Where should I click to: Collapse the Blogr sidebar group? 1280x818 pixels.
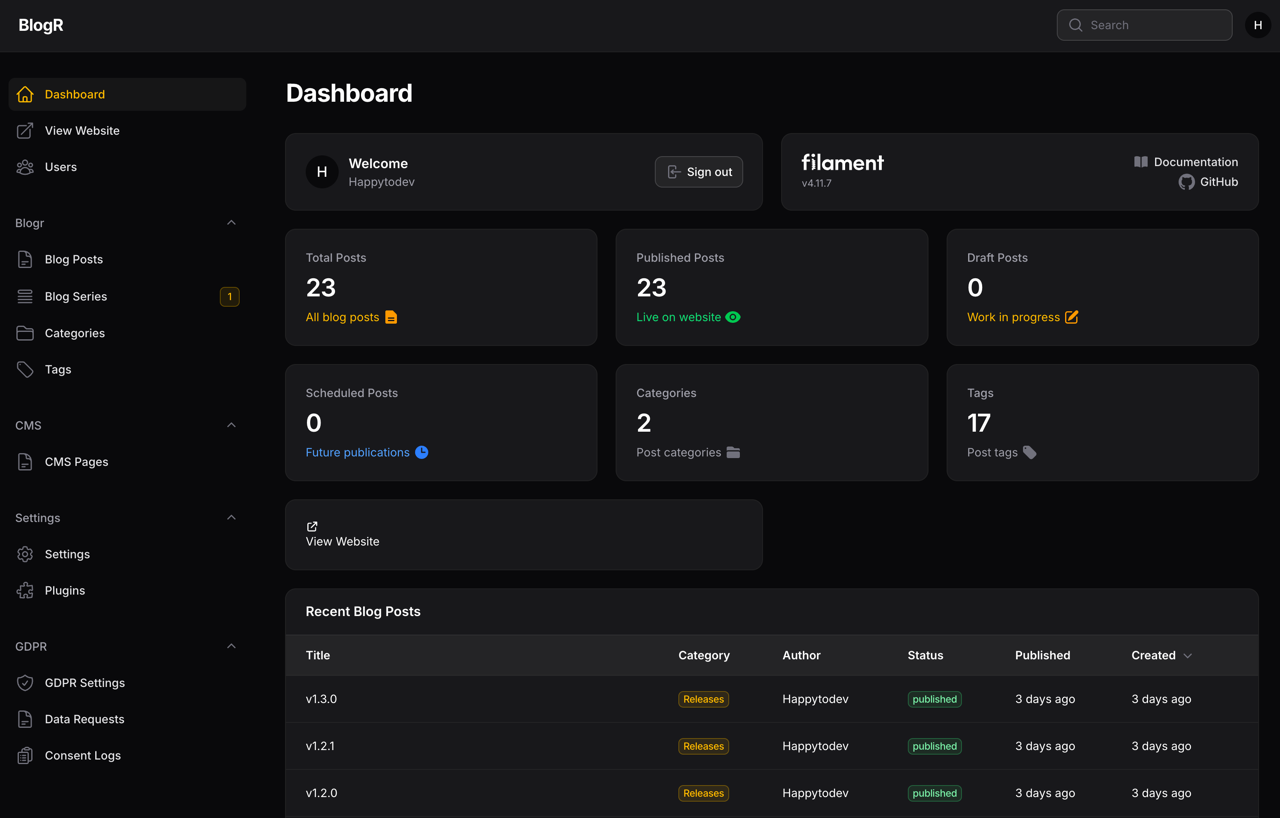coord(231,223)
